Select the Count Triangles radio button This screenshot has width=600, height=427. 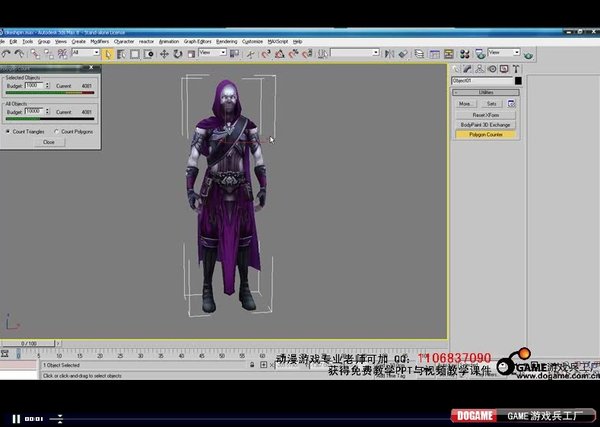[x=8, y=131]
